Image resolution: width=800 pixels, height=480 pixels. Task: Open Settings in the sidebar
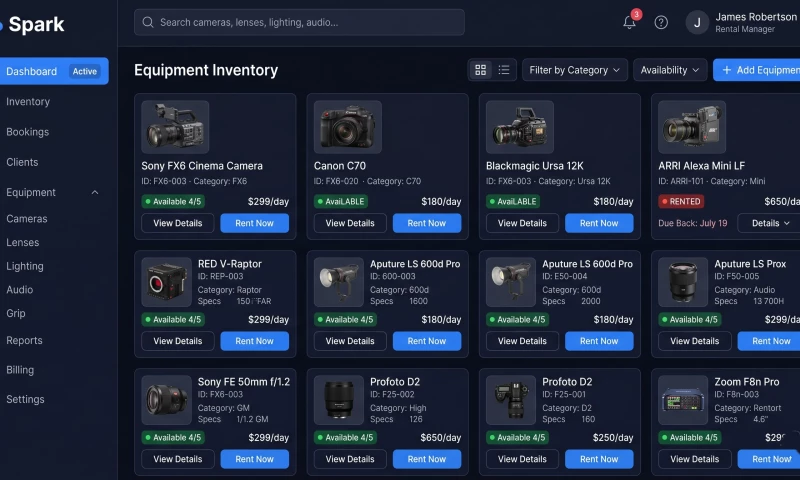pos(25,399)
